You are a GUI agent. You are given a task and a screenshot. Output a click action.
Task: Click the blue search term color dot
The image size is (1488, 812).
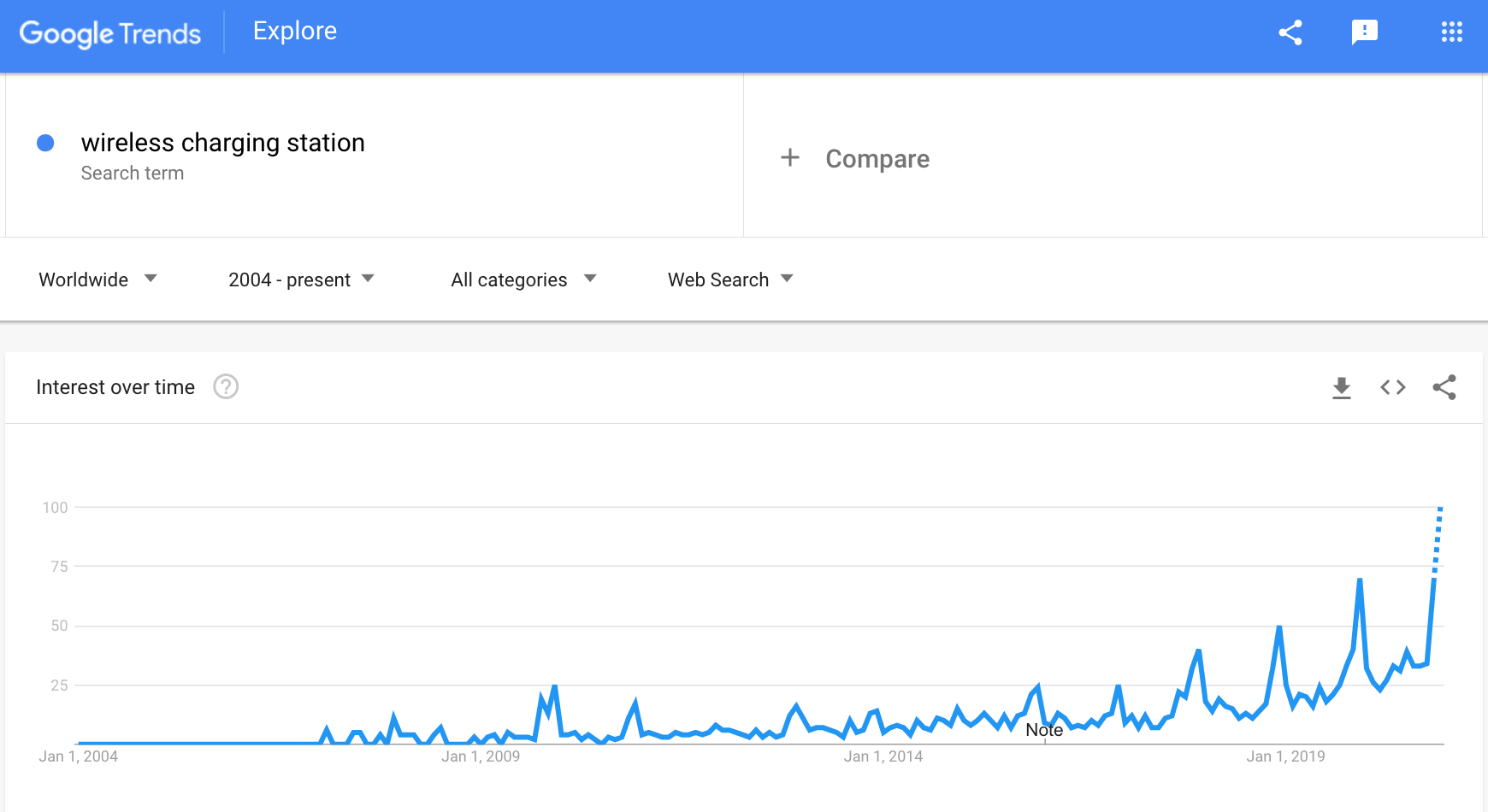click(46, 143)
